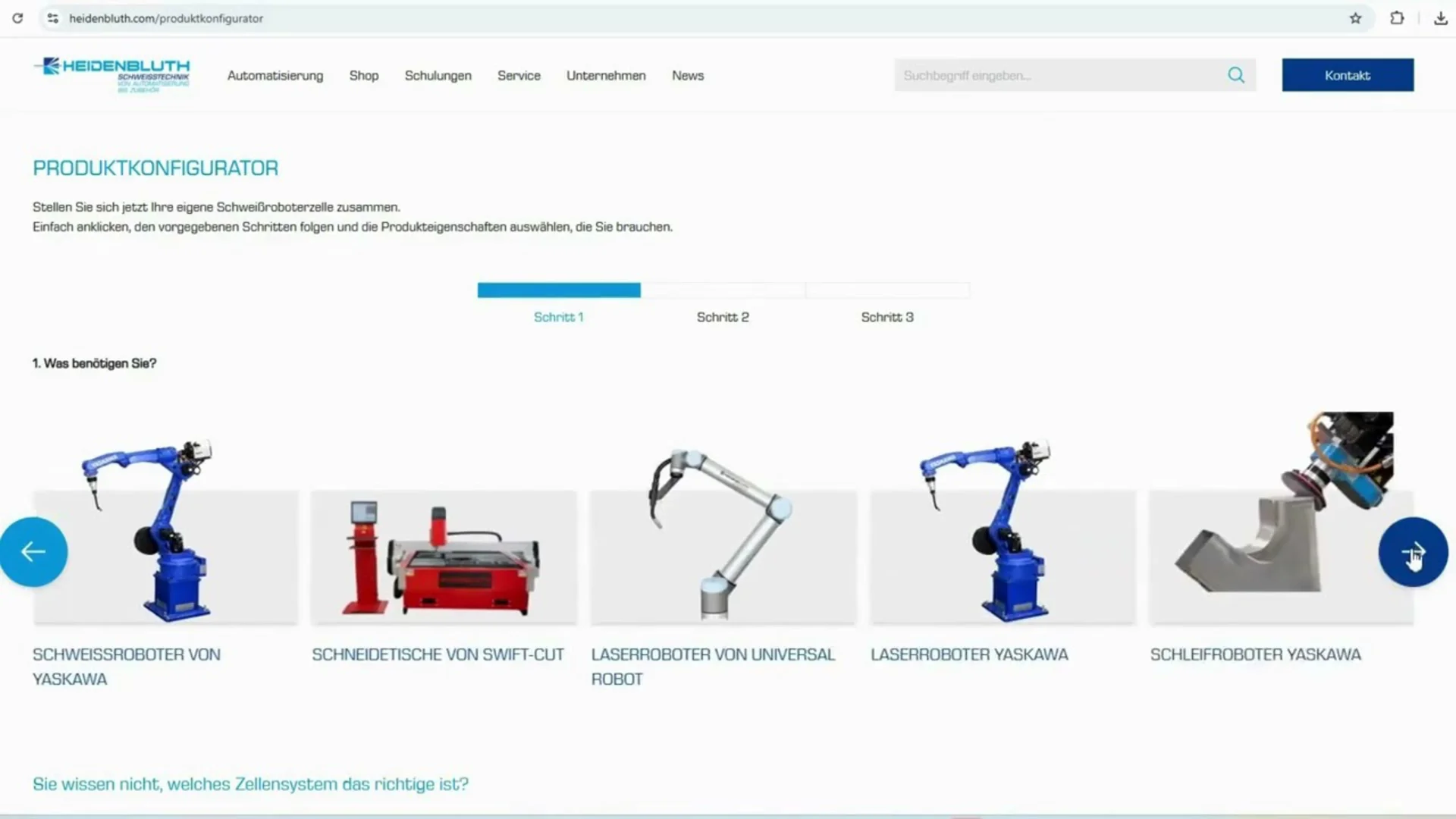Open the Automatisierung menu
Image resolution: width=1456 pixels, height=819 pixels.
[x=275, y=75]
